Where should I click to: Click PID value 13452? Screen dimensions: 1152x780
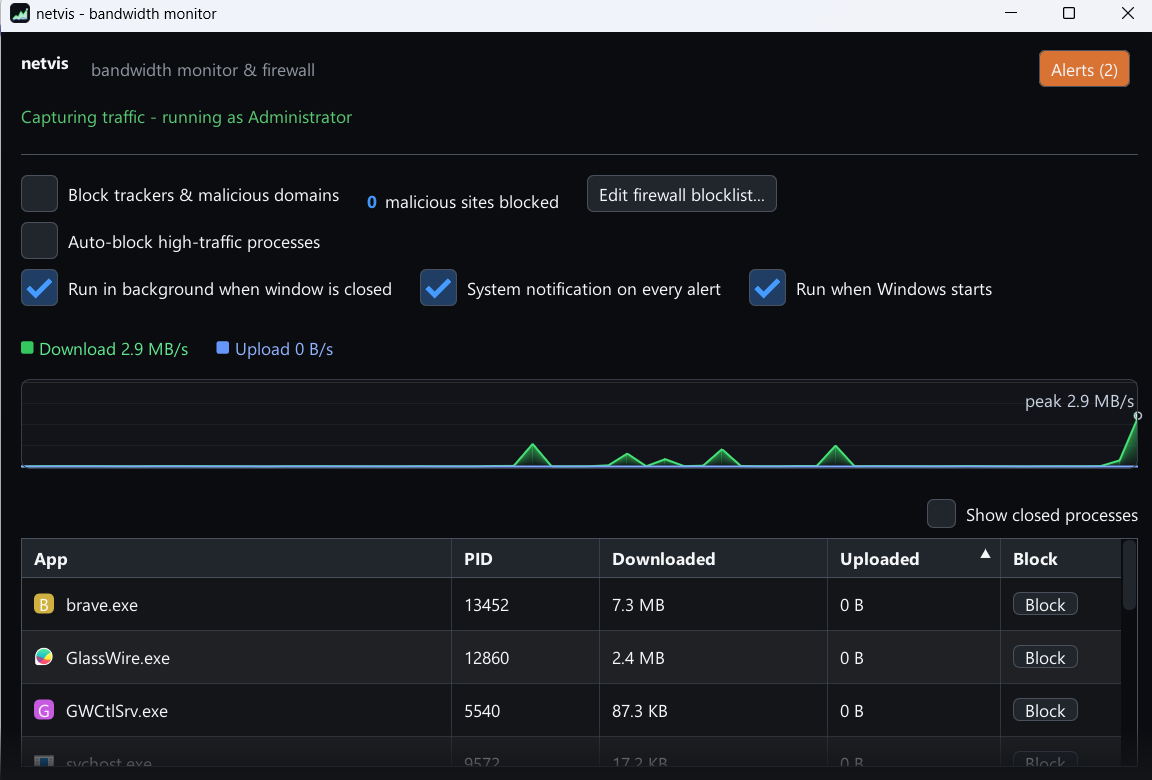point(486,605)
